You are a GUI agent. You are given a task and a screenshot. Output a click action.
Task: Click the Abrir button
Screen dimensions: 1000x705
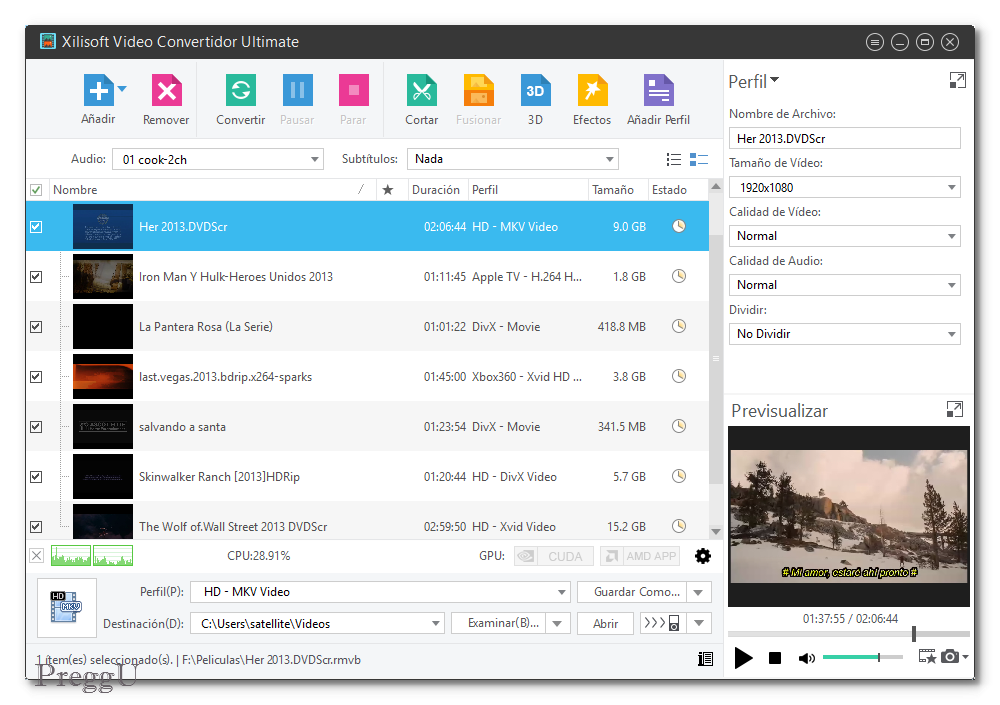(x=605, y=623)
